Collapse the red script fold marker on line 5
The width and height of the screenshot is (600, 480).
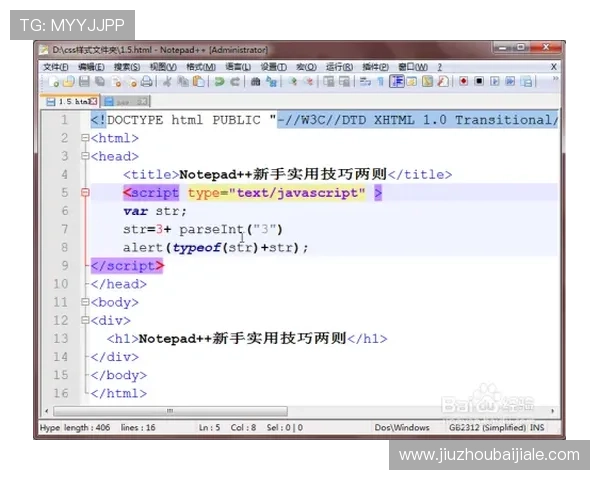click(x=85, y=193)
